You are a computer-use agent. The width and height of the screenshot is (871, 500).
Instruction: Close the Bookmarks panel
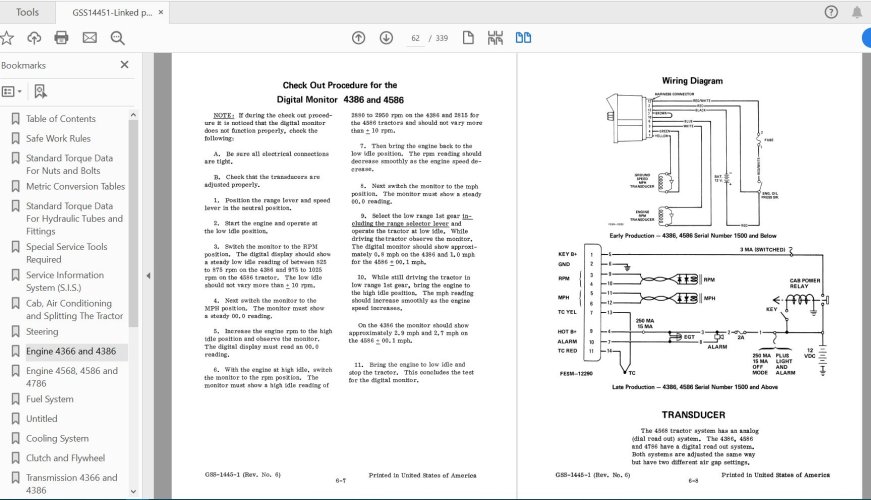click(x=124, y=65)
